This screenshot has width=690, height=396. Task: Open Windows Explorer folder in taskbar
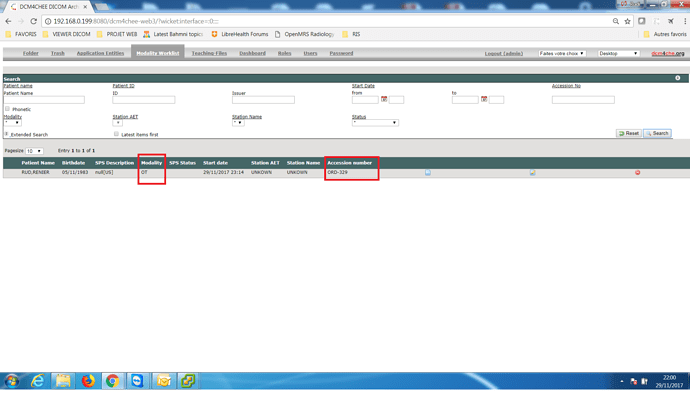pos(62,381)
